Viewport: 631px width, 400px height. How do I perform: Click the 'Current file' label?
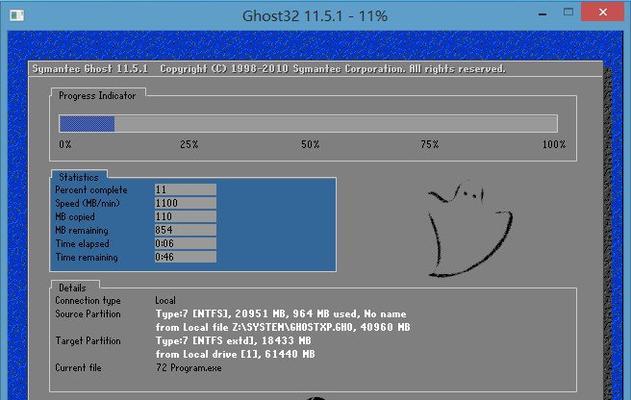[x=78, y=368]
